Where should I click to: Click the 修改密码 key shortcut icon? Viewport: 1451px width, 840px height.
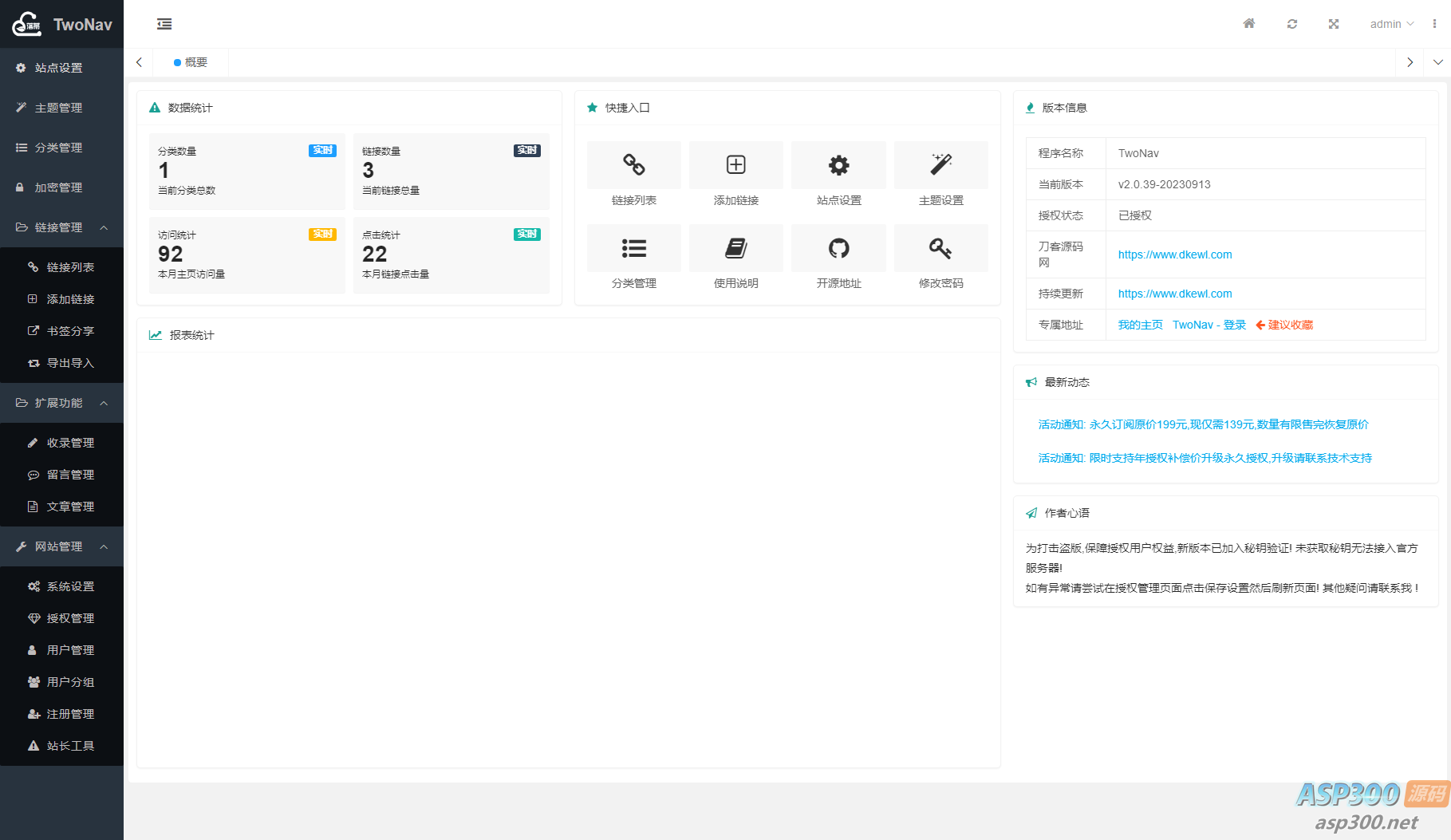(x=941, y=248)
